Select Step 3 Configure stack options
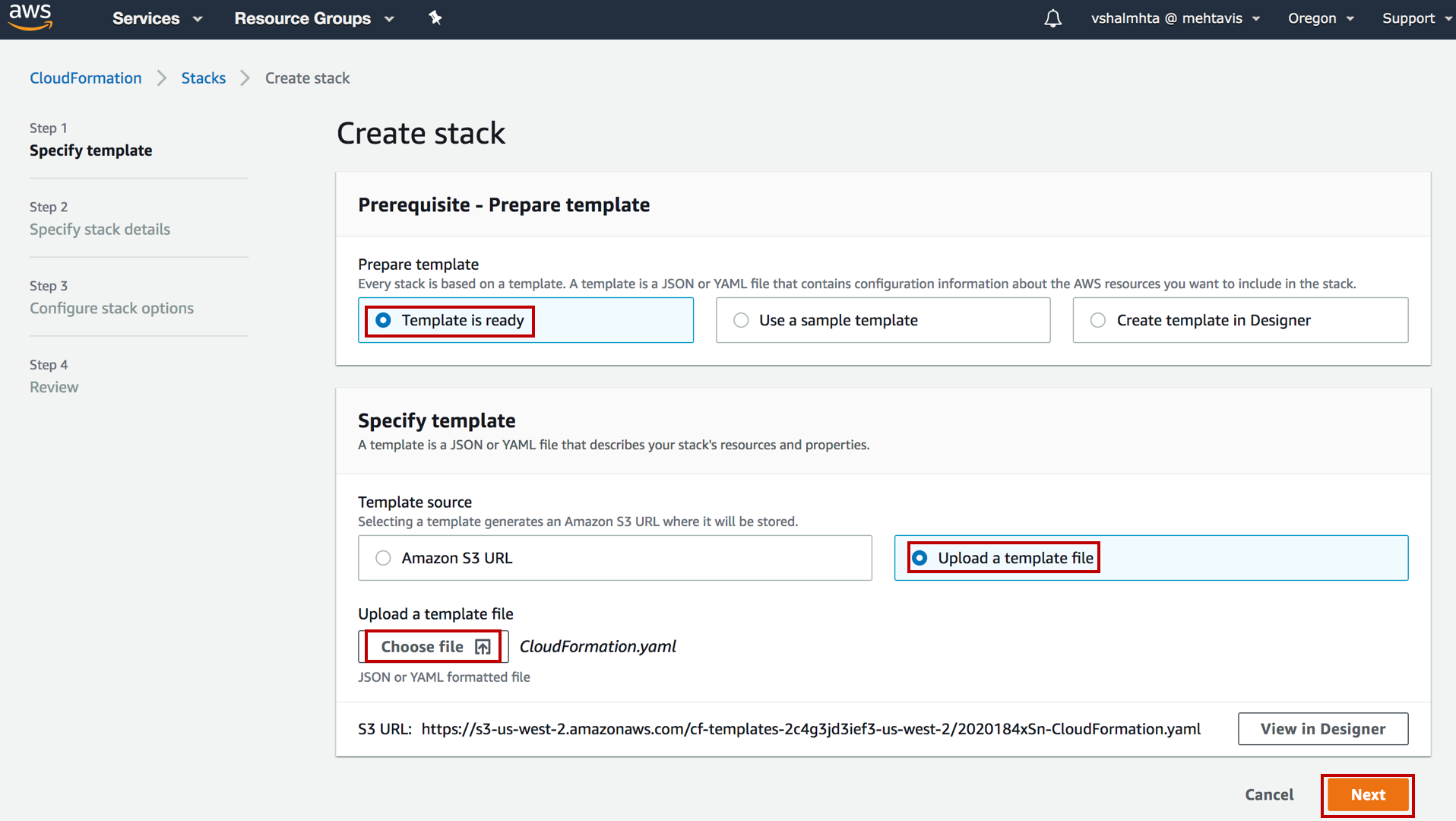1456x821 pixels. click(112, 298)
